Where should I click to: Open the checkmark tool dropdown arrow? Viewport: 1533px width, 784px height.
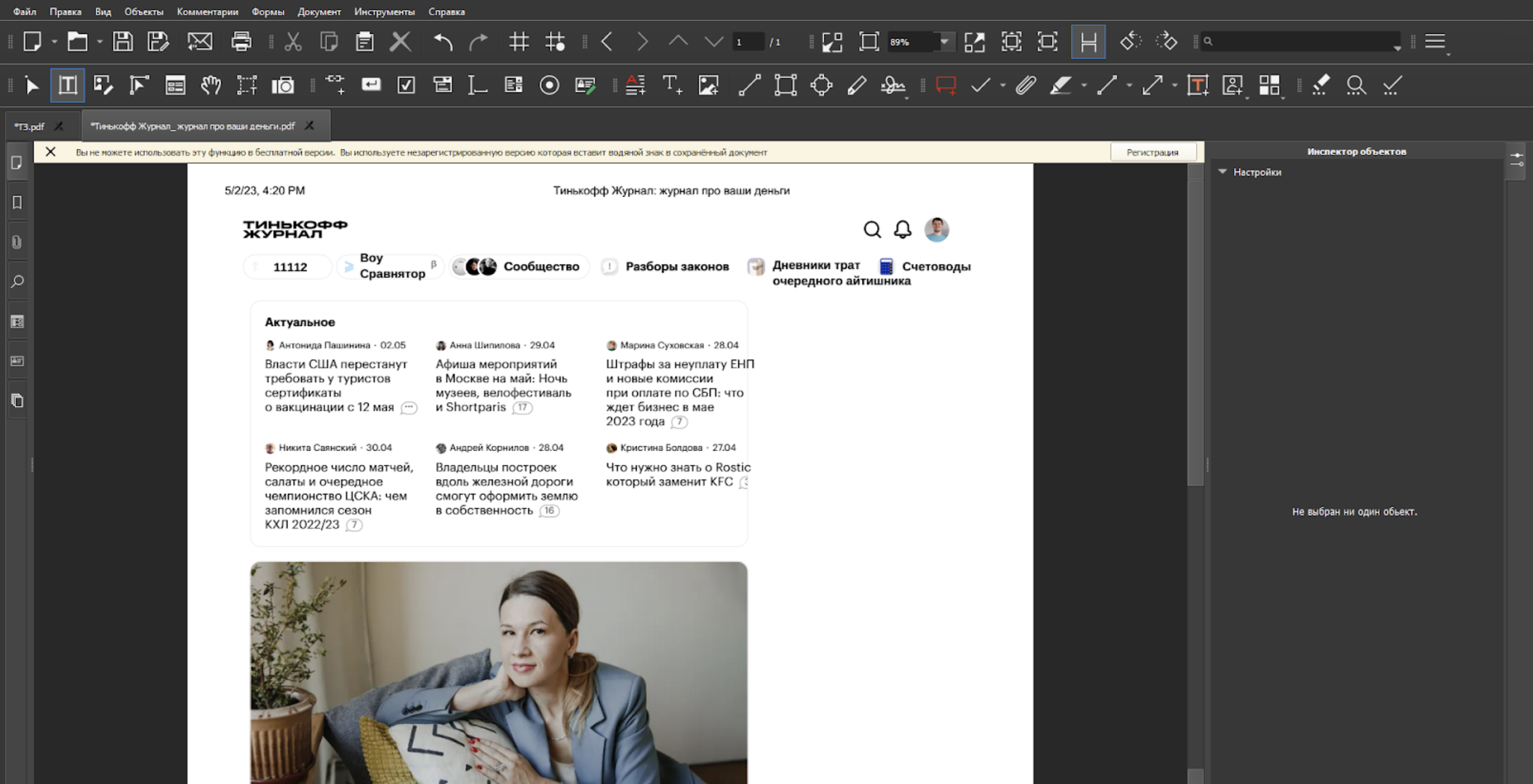coord(1003,85)
